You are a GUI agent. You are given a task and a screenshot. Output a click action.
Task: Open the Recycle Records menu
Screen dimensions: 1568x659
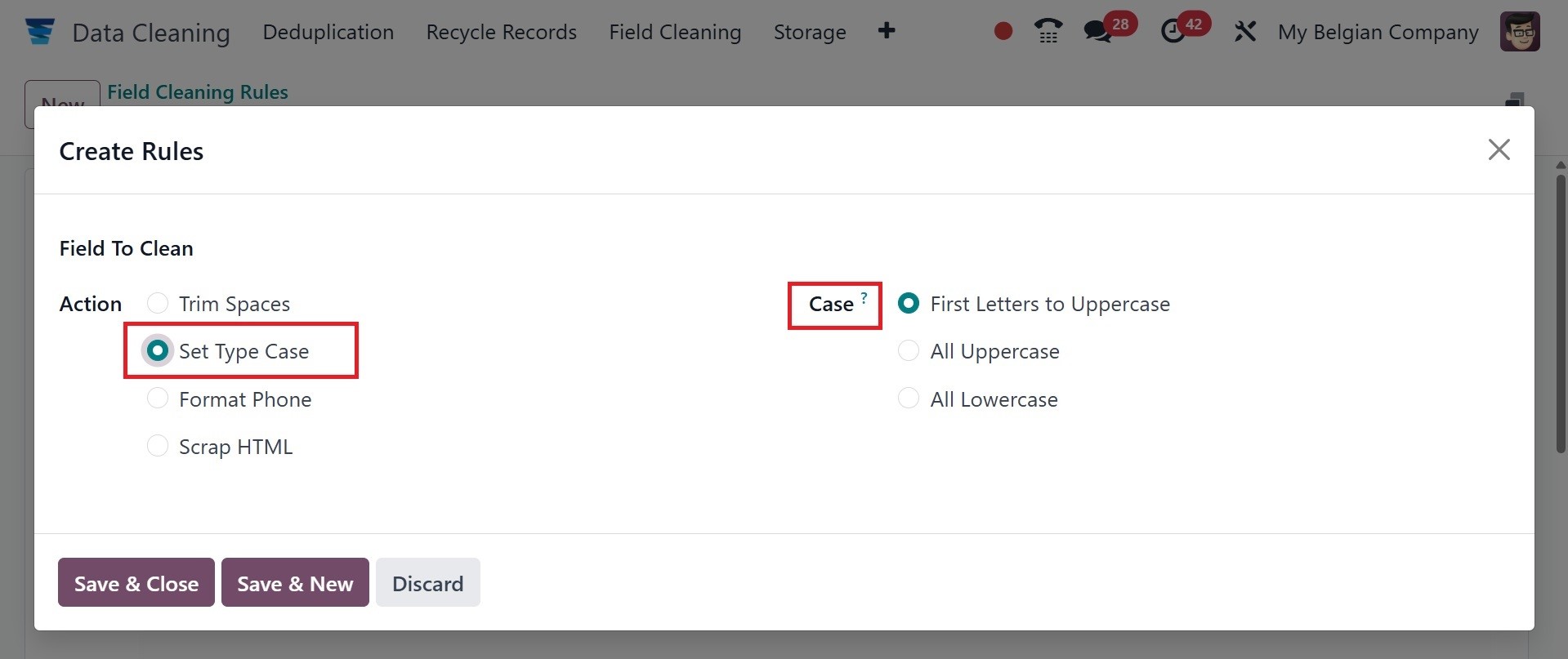[x=501, y=32]
